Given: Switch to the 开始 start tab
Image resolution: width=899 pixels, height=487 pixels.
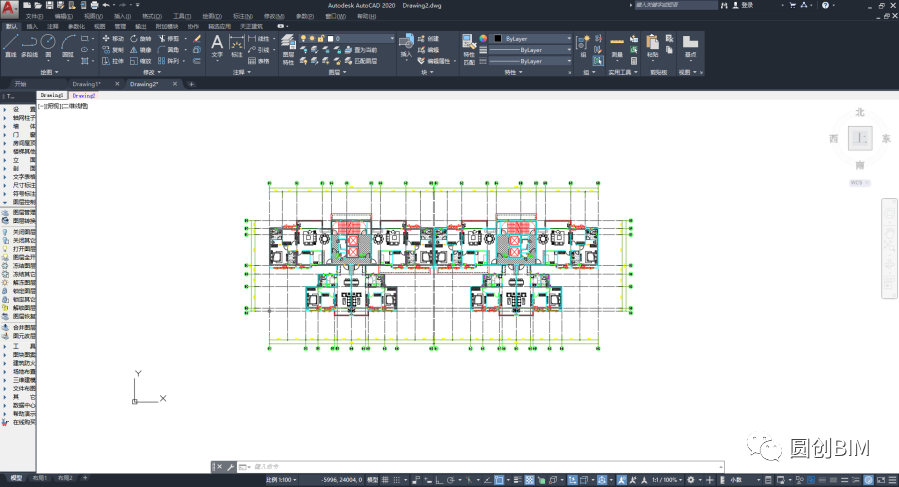Looking at the screenshot, I should 21,84.
